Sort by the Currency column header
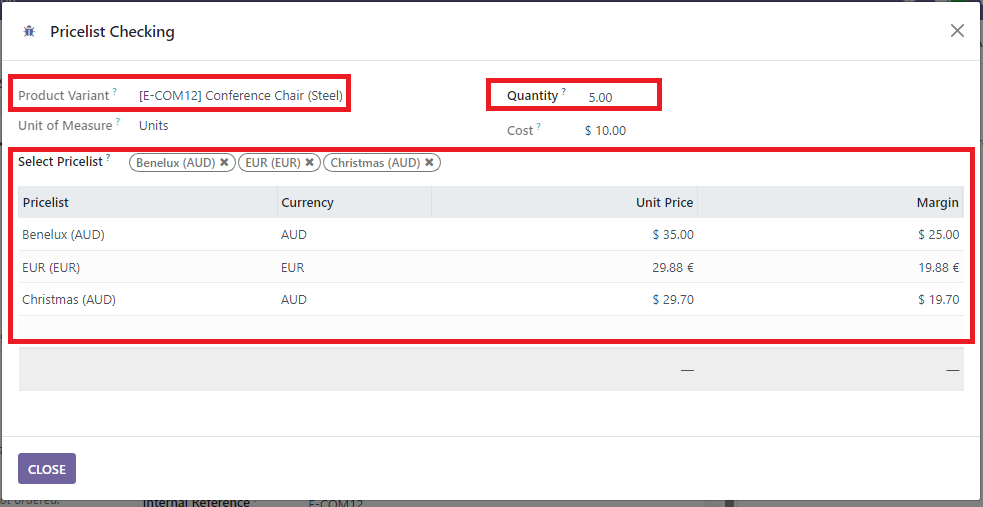The height and width of the screenshot is (507, 983). coord(307,202)
